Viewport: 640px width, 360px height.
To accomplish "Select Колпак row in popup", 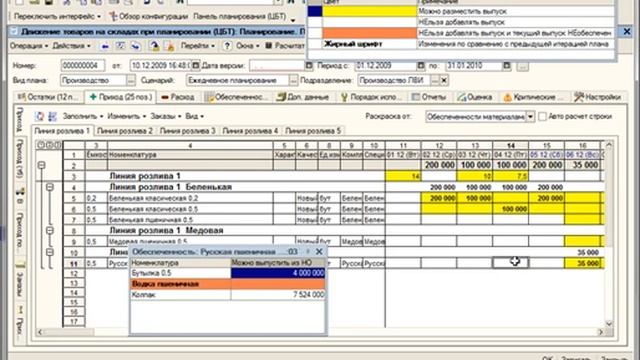I will point(228,295).
